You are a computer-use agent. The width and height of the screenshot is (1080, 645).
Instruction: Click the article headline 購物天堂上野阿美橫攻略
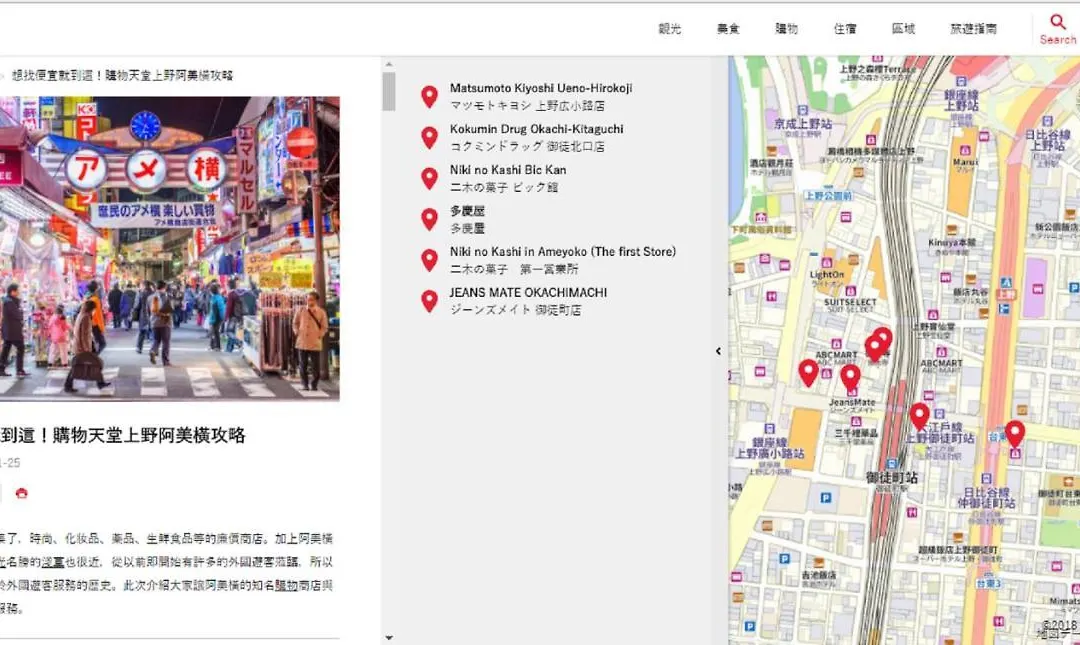point(123,435)
